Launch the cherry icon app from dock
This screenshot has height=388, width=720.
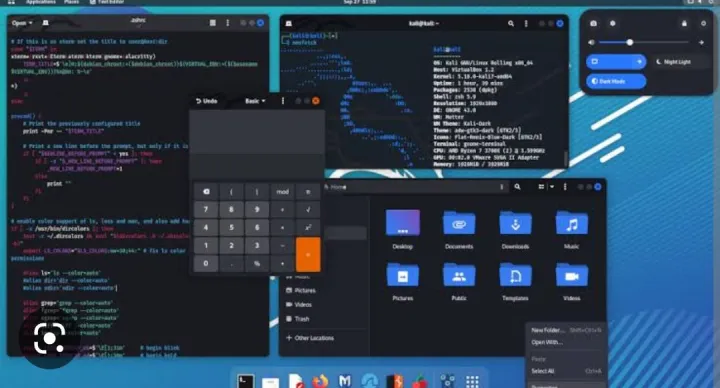click(x=419, y=381)
